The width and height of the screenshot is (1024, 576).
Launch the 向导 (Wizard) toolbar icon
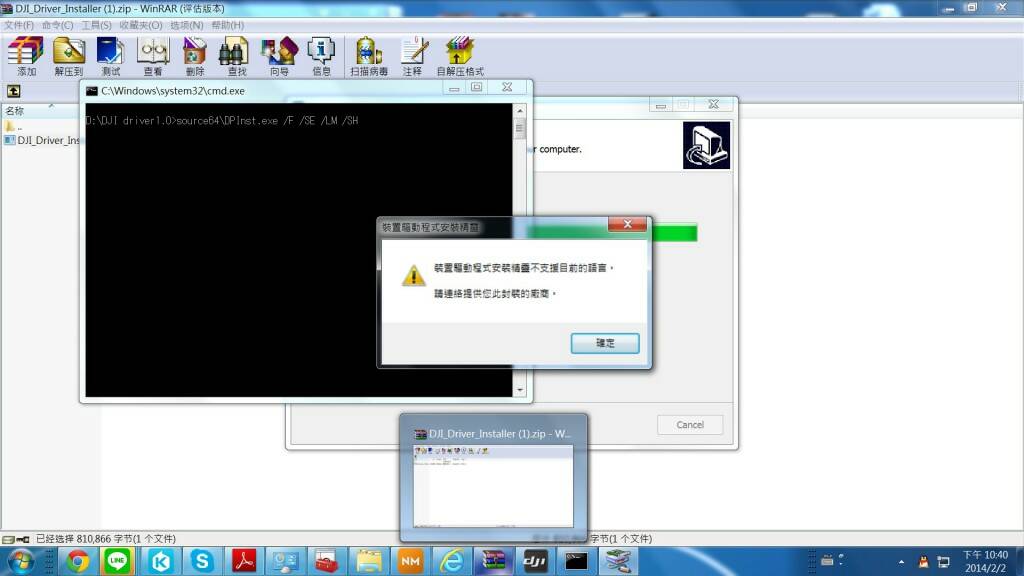click(279, 56)
